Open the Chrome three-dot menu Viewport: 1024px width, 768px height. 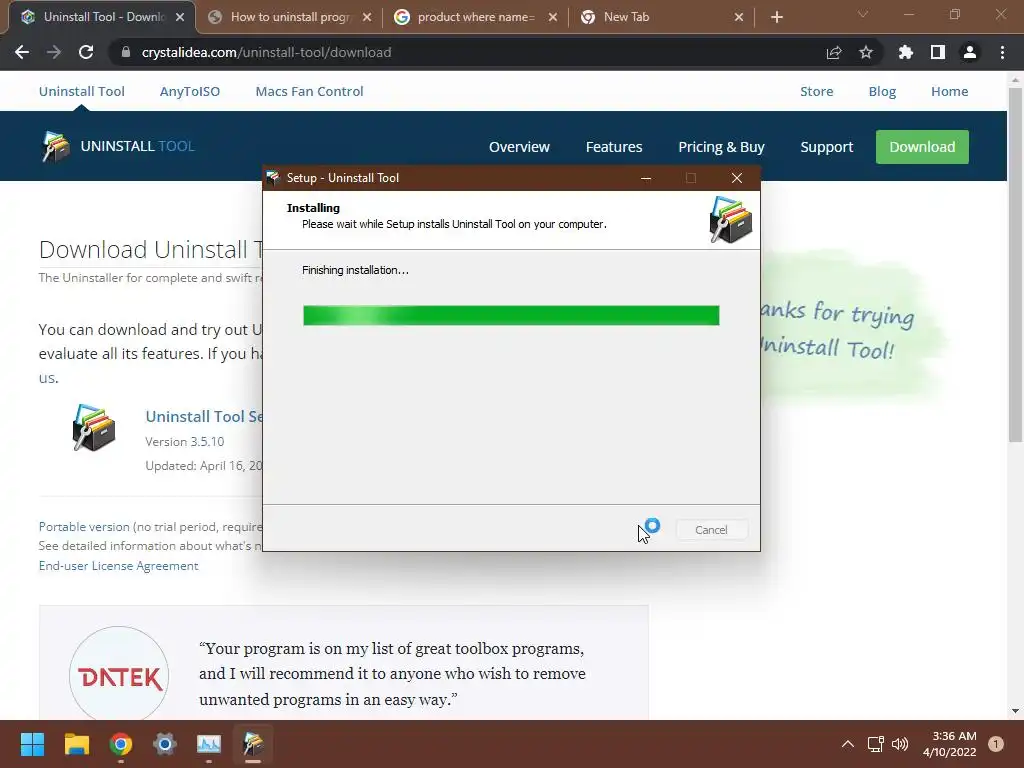tap(1002, 52)
